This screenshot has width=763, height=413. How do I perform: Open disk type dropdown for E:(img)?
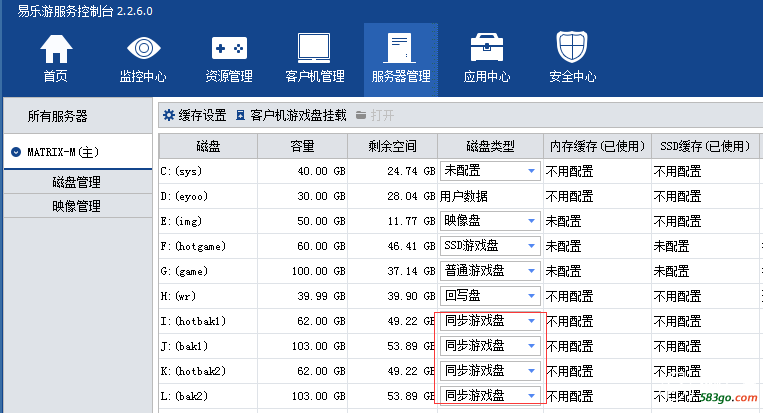pos(531,221)
